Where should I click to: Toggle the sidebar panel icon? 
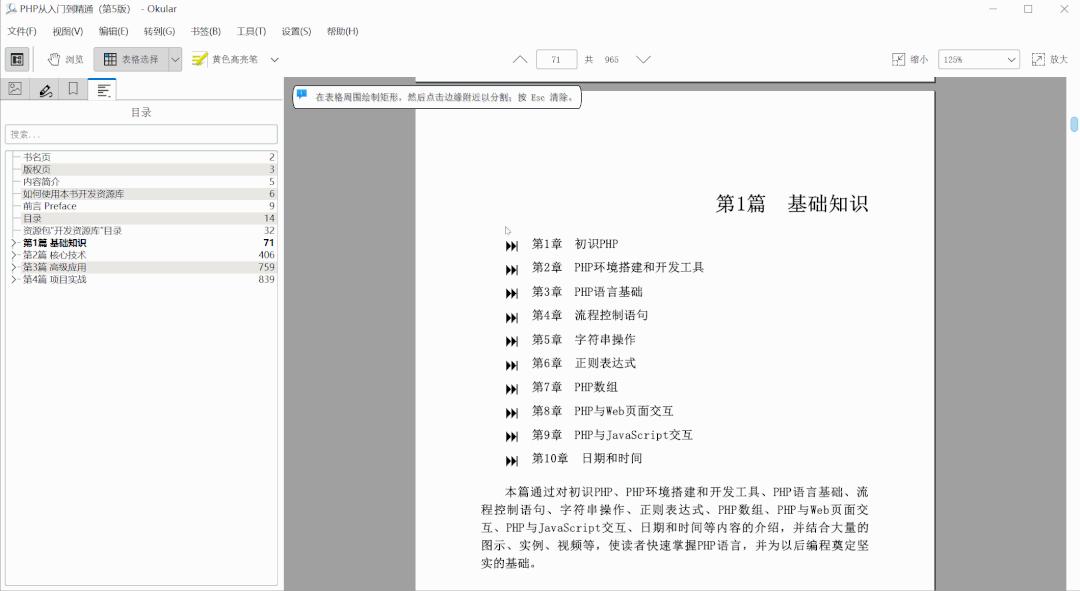coord(15,60)
